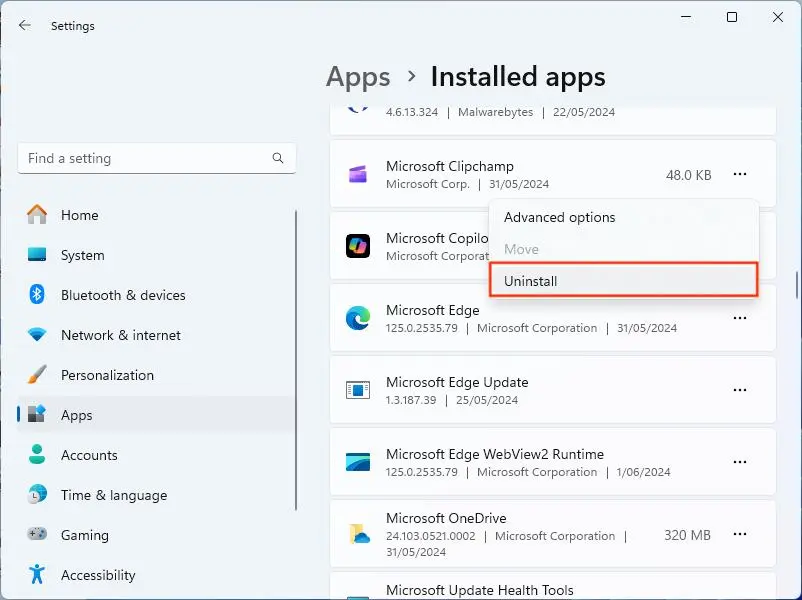Click the Personalization paintbrush icon
The image size is (802, 600).
coord(37,375)
